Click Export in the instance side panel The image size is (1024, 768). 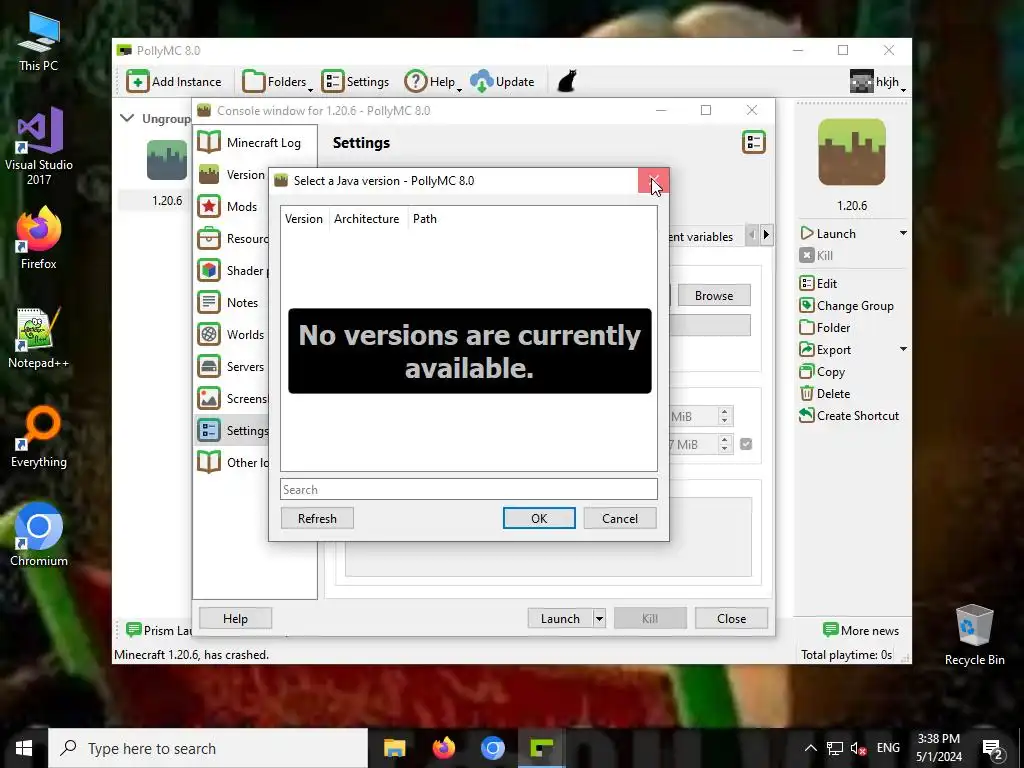(x=825, y=349)
